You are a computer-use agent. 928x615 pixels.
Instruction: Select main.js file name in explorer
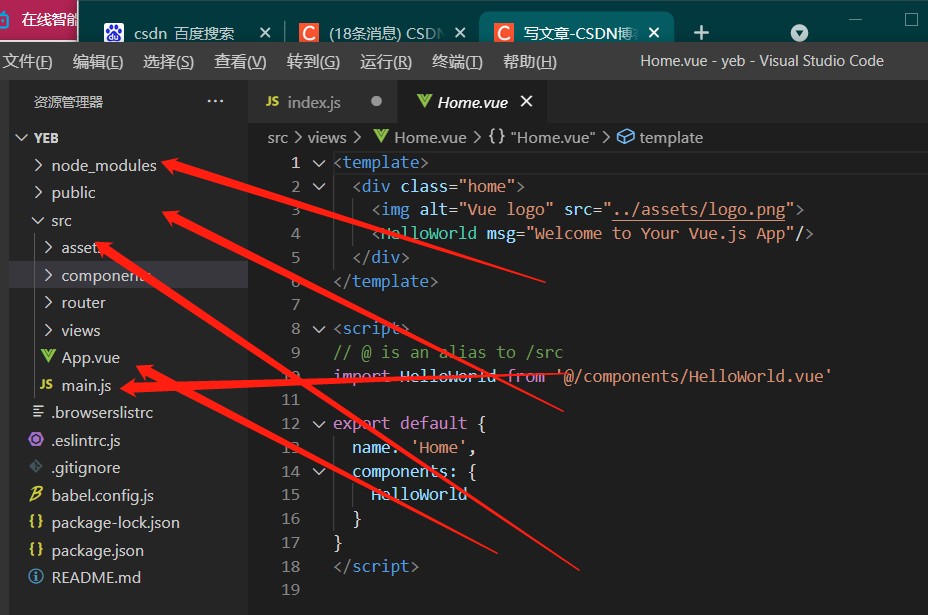pyautogui.click(x=86, y=385)
